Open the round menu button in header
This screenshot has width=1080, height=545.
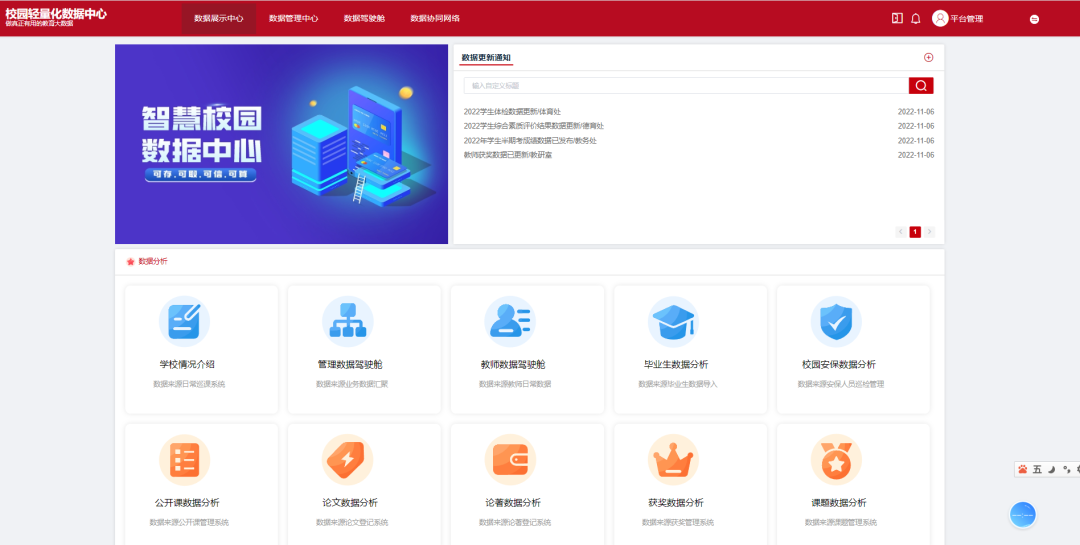tap(1034, 19)
